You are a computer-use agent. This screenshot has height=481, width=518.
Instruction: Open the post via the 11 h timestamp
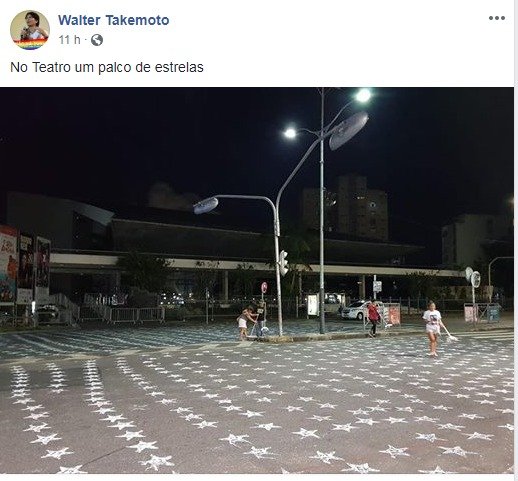click(x=69, y=40)
